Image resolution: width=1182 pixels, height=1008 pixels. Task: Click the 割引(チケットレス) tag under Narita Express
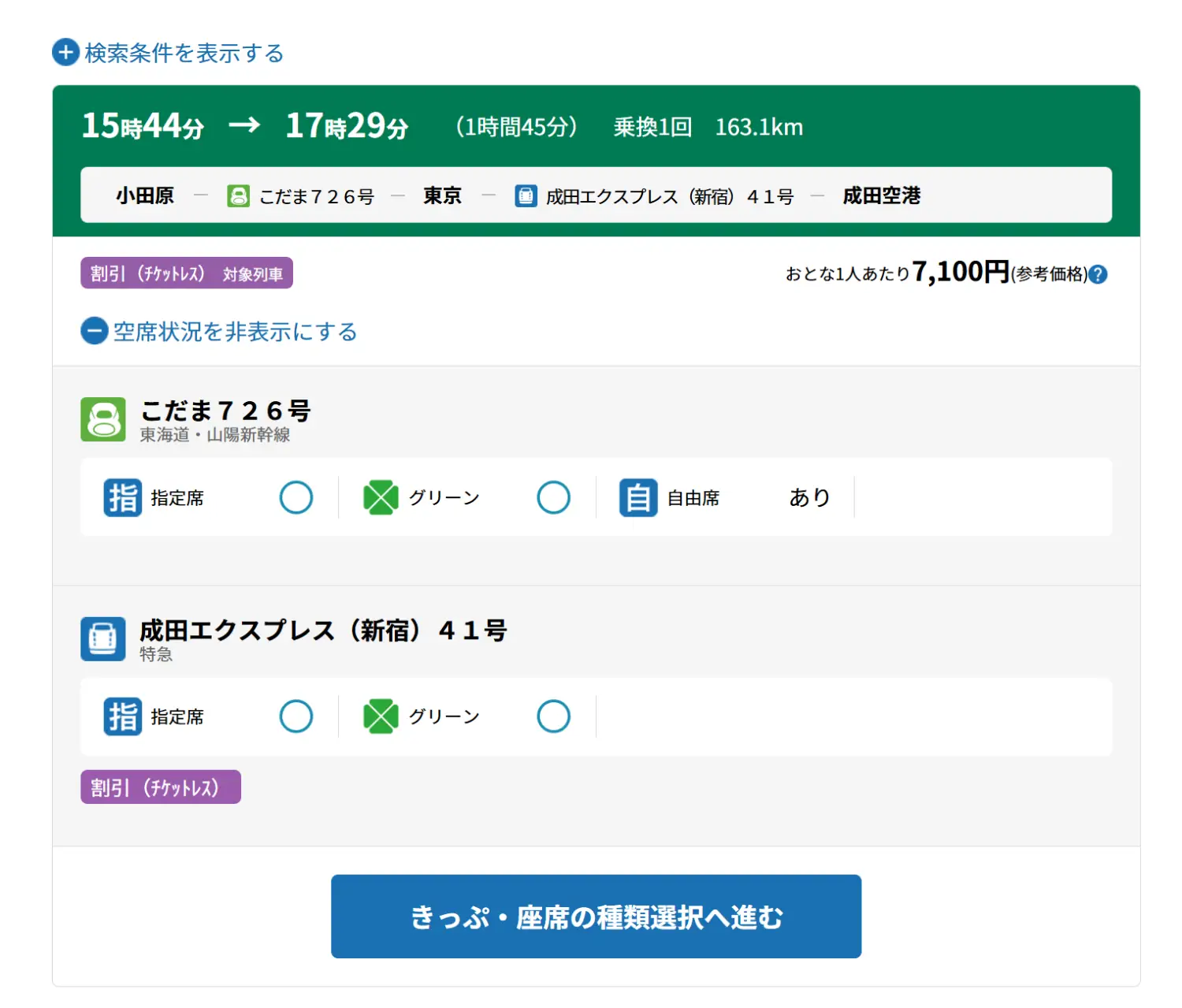click(x=161, y=787)
